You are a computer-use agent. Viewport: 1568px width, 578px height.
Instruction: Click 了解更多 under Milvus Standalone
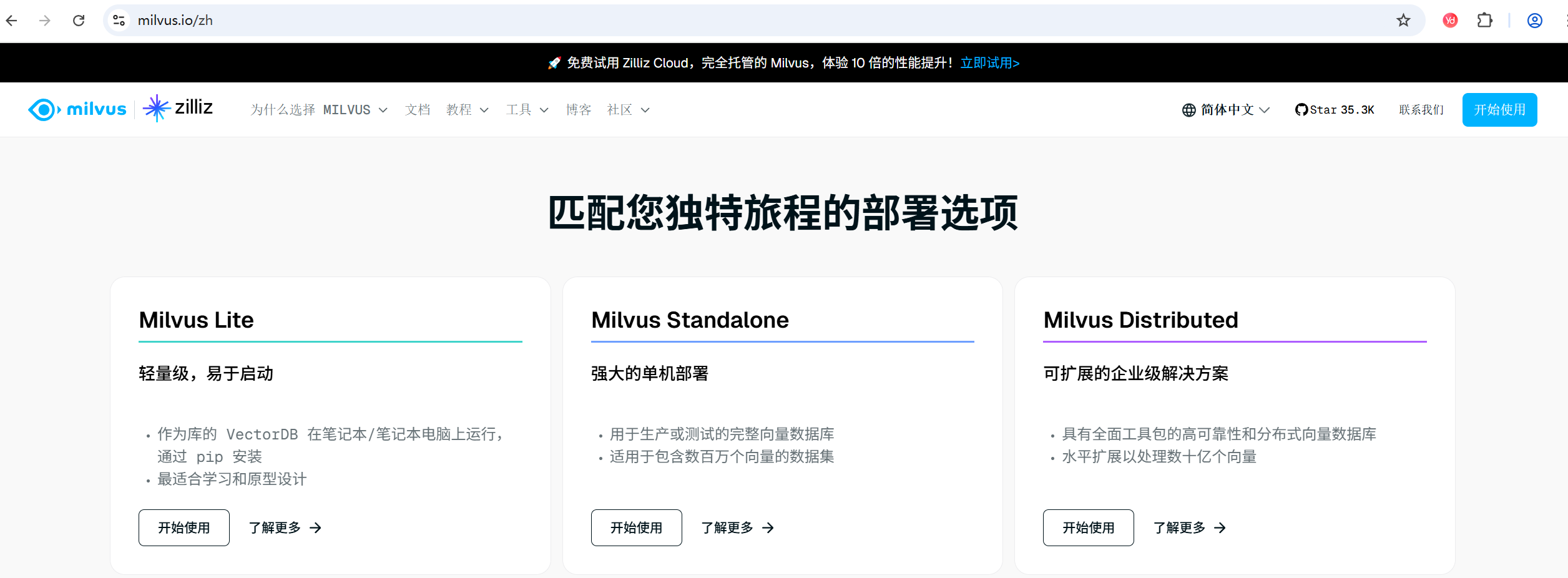pos(729,527)
